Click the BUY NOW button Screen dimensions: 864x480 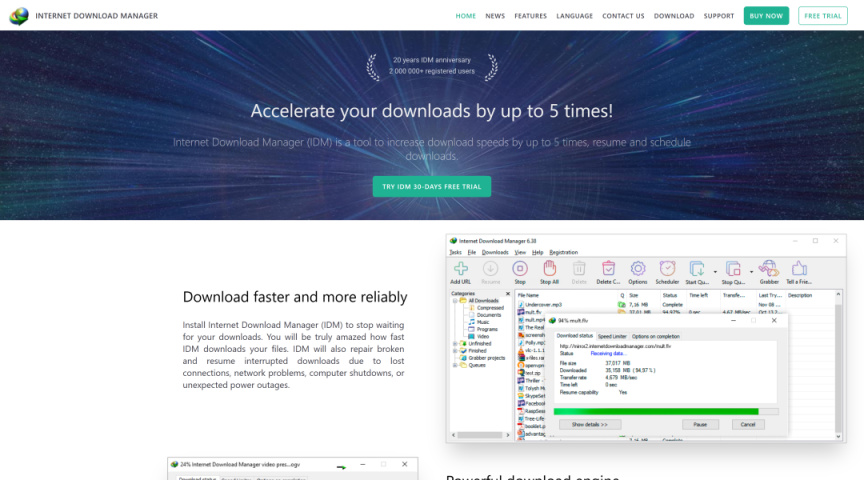click(766, 16)
